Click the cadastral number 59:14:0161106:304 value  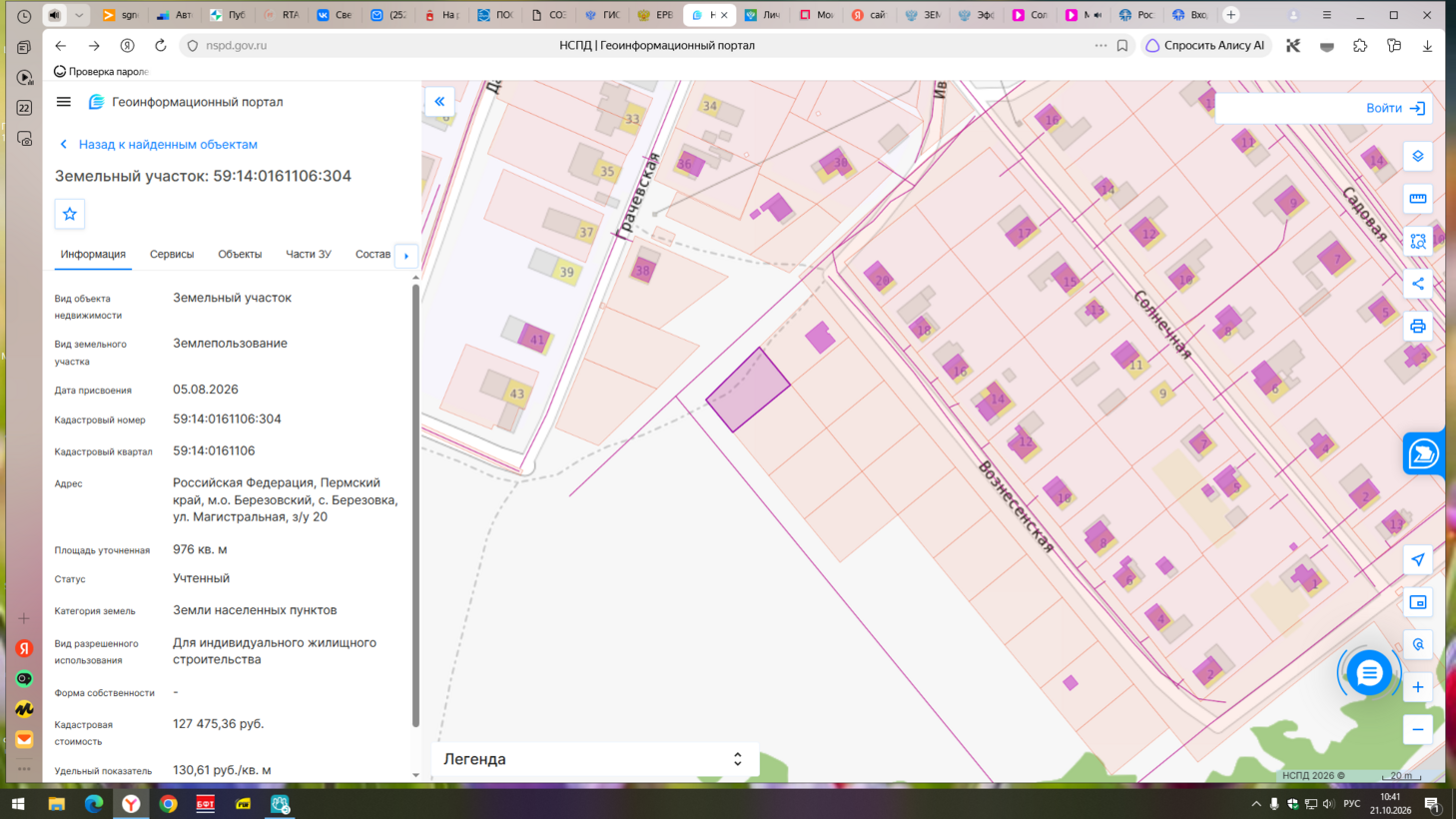pos(227,419)
